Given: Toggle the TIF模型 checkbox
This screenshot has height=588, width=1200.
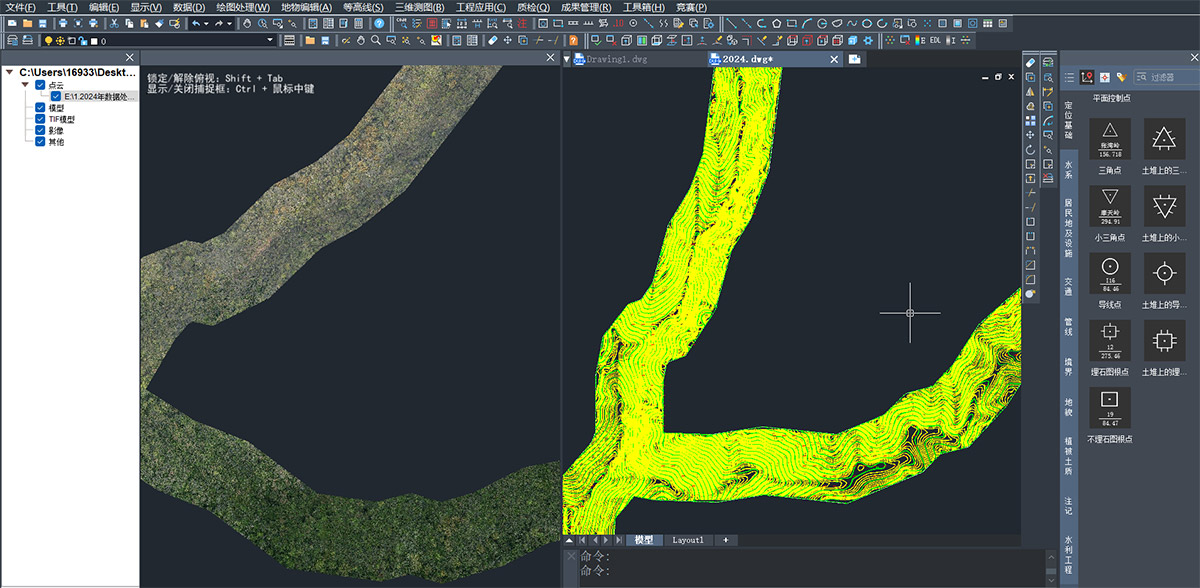Looking at the screenshot, I should [41, 119].
